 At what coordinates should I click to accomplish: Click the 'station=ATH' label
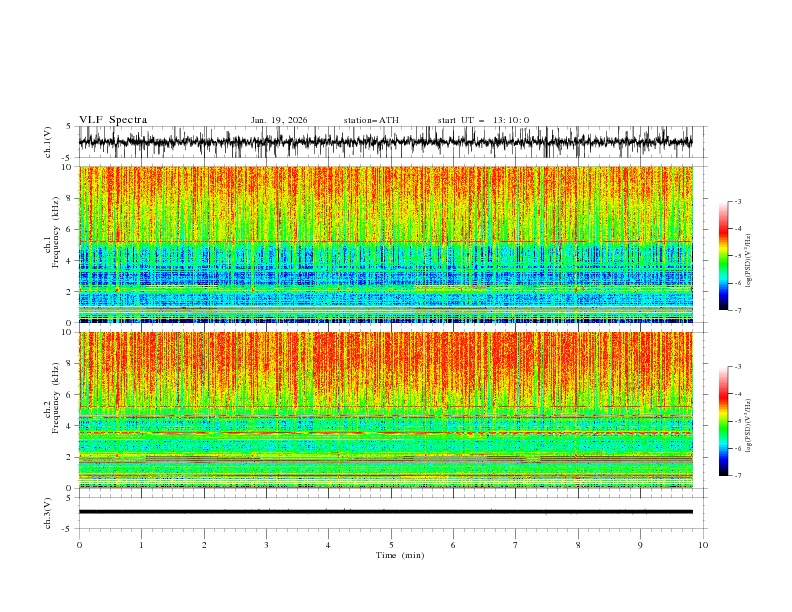(371, 120)
